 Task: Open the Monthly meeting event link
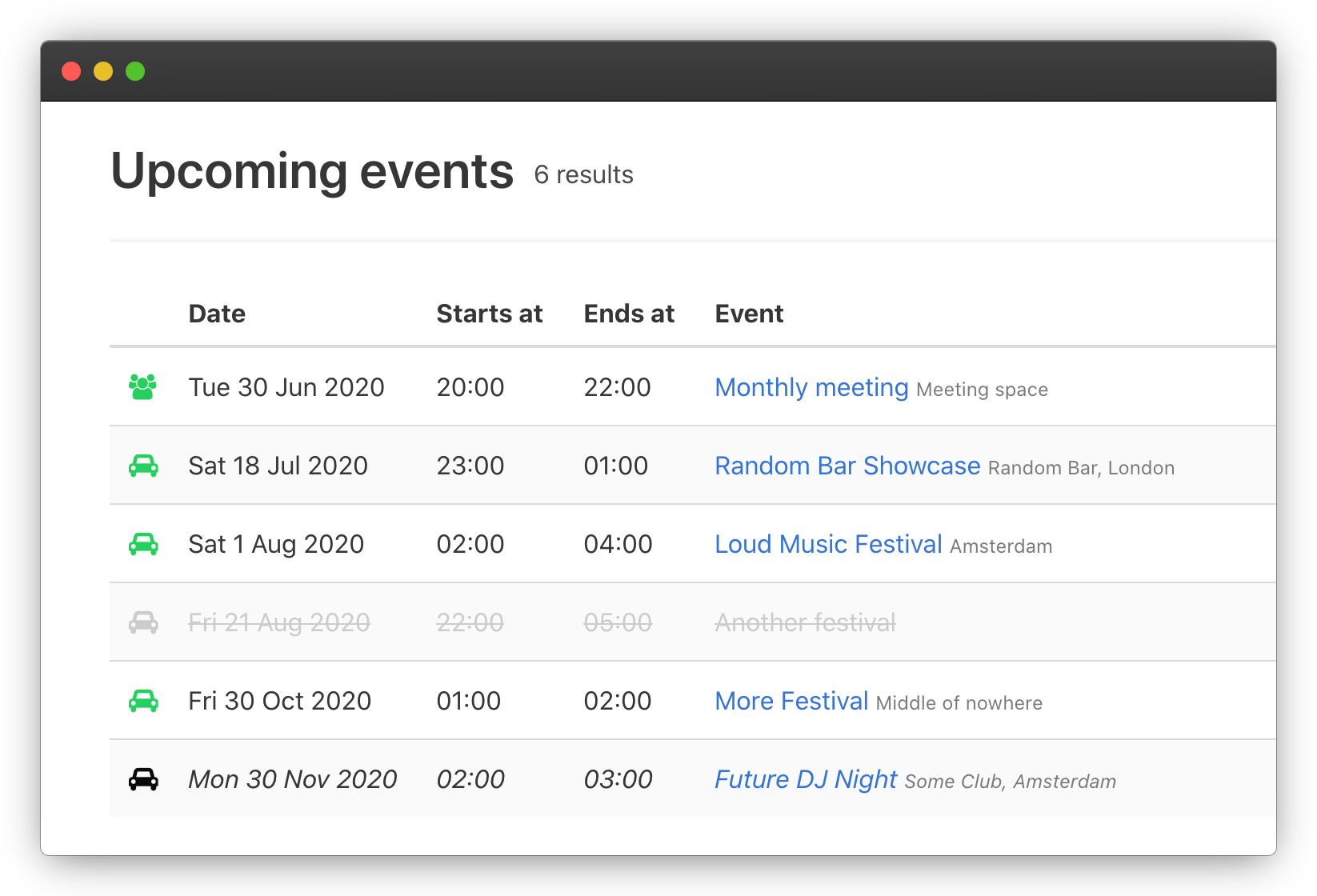[x=811, y=387]
